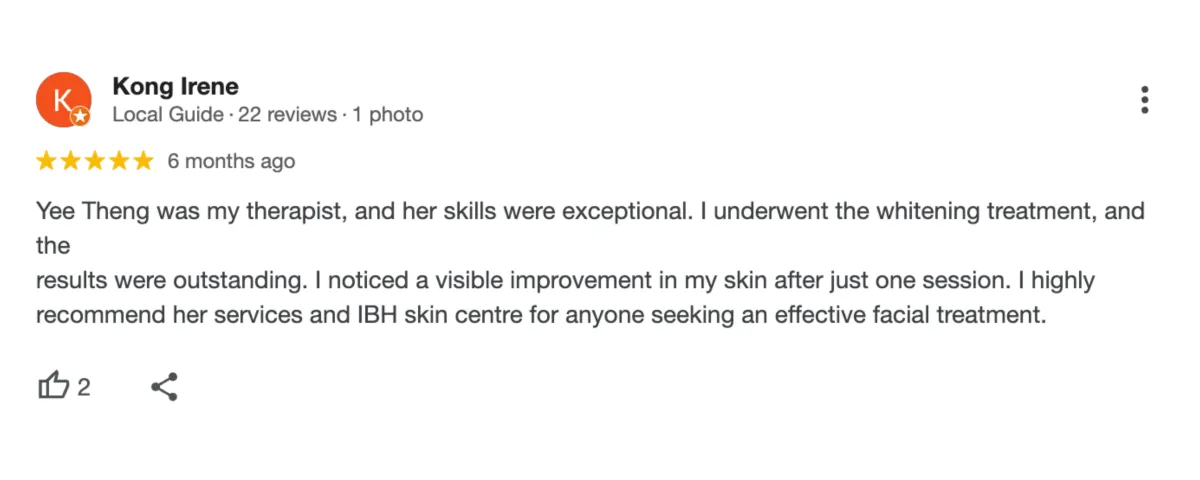
Task: Click the third yellow rating star
Action: pyautogui.click(x=95, y=161)
